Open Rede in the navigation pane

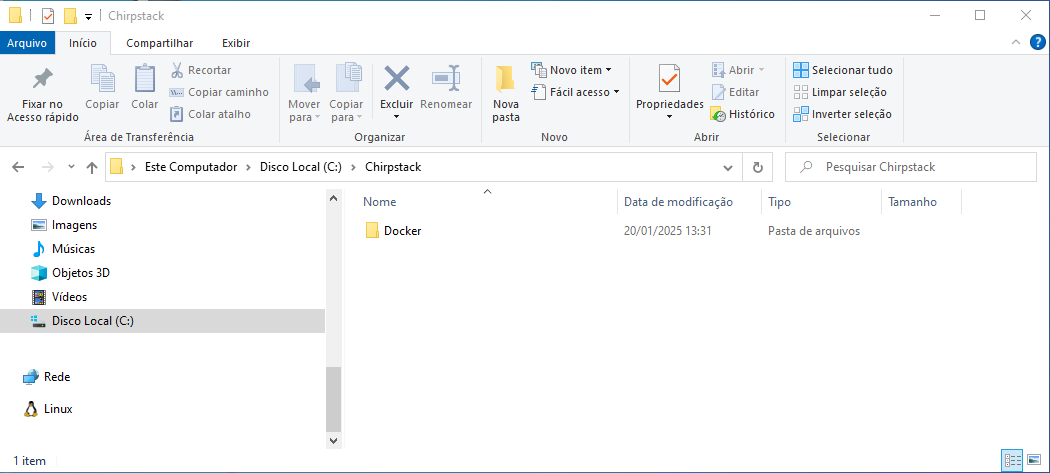(56, 377)
